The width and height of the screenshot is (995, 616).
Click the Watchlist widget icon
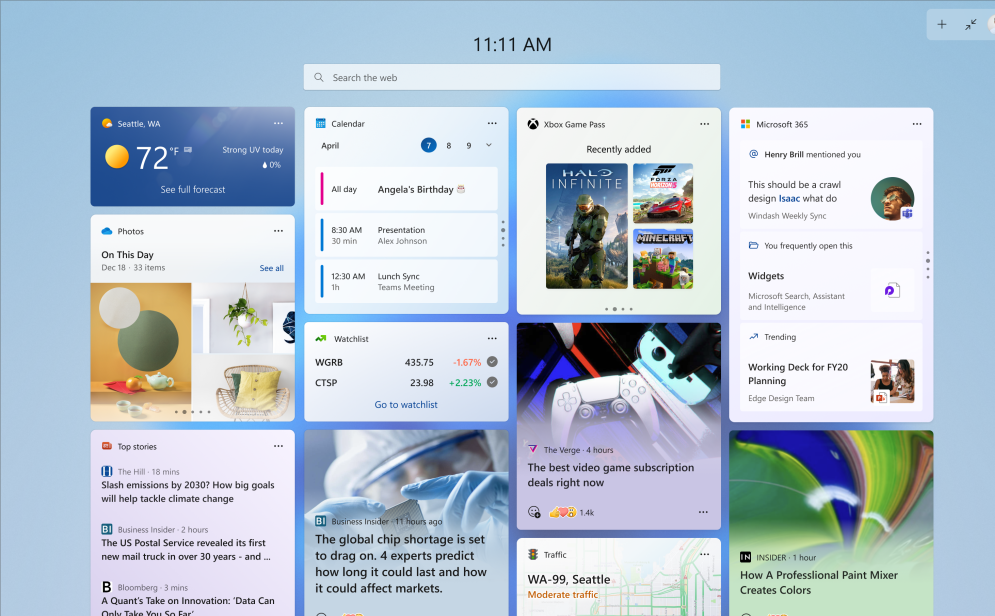tap(320, 338)
